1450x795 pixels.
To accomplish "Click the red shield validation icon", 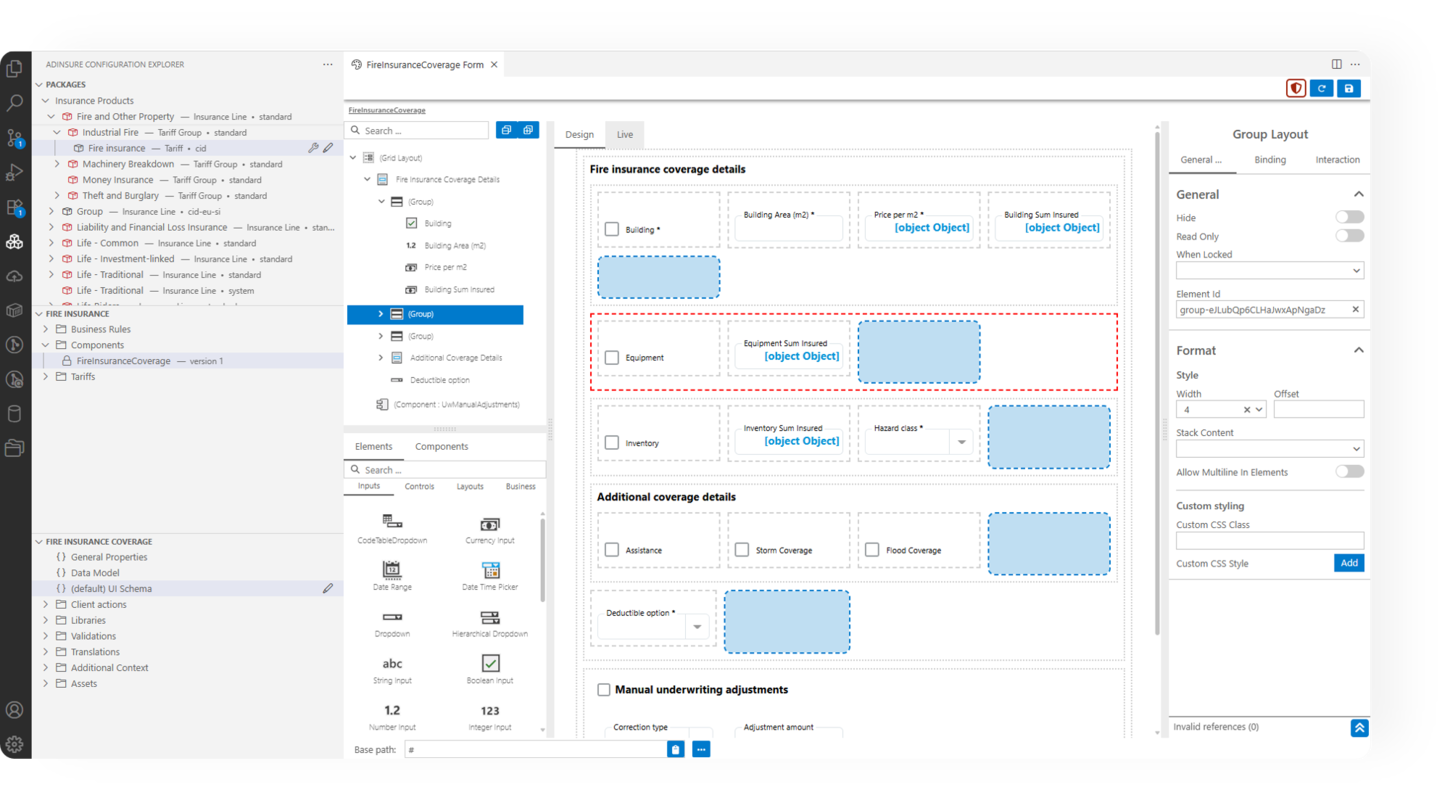I will (x=1296, y=89).
